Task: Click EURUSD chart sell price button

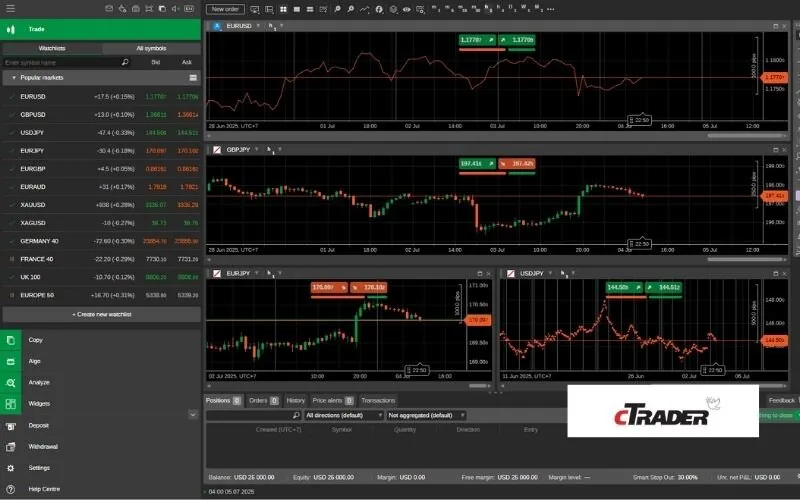Action: pos(478,40)
